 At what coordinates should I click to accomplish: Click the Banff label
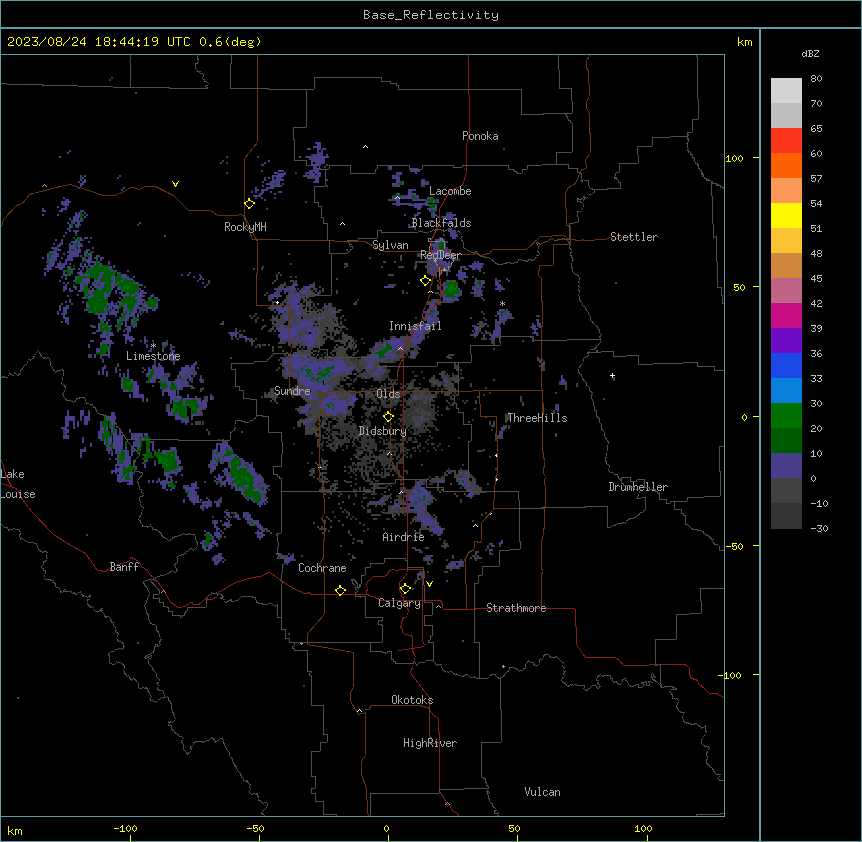(x=124, y=567)
